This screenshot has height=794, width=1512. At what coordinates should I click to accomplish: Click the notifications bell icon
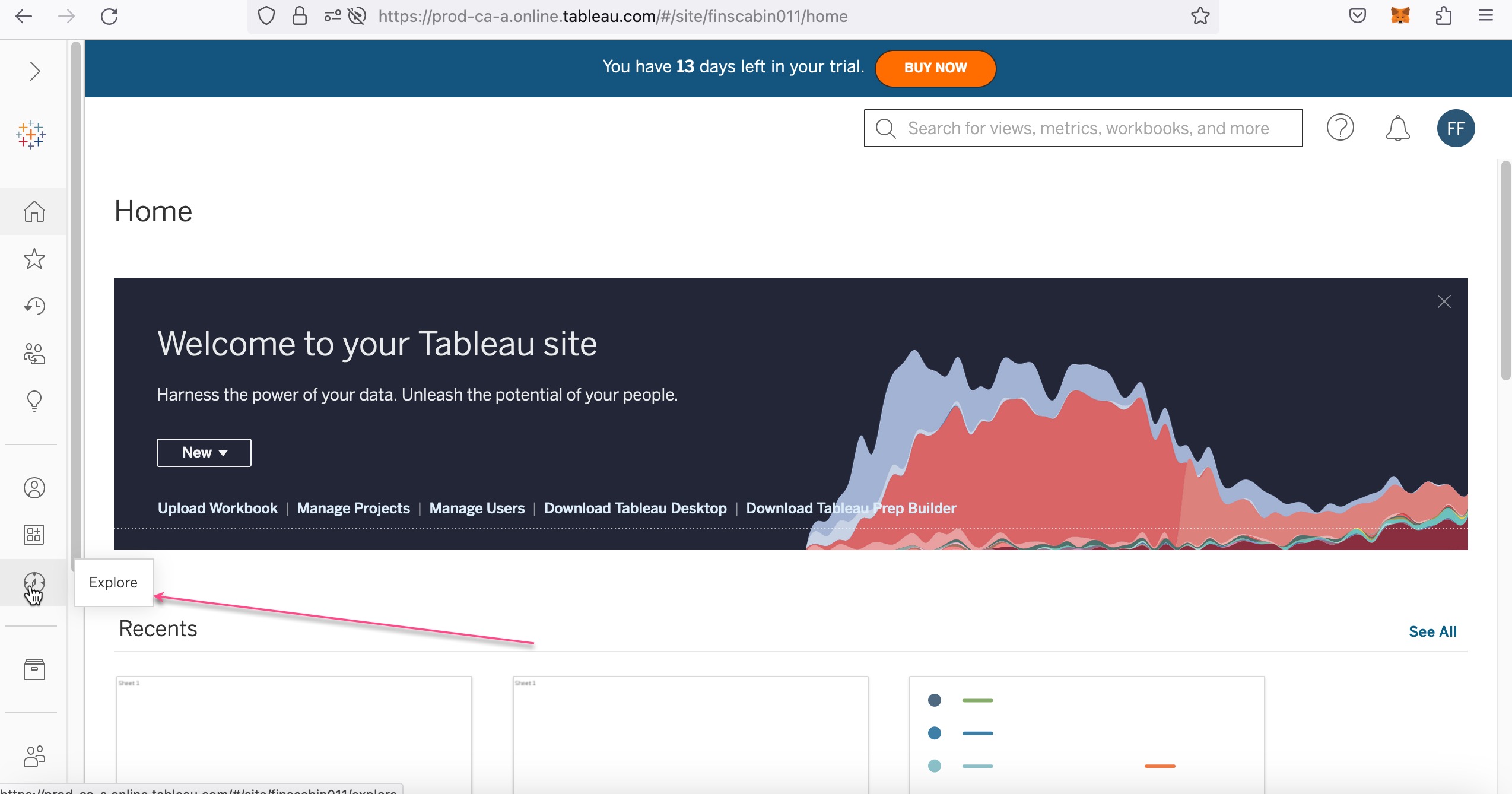1397,128
